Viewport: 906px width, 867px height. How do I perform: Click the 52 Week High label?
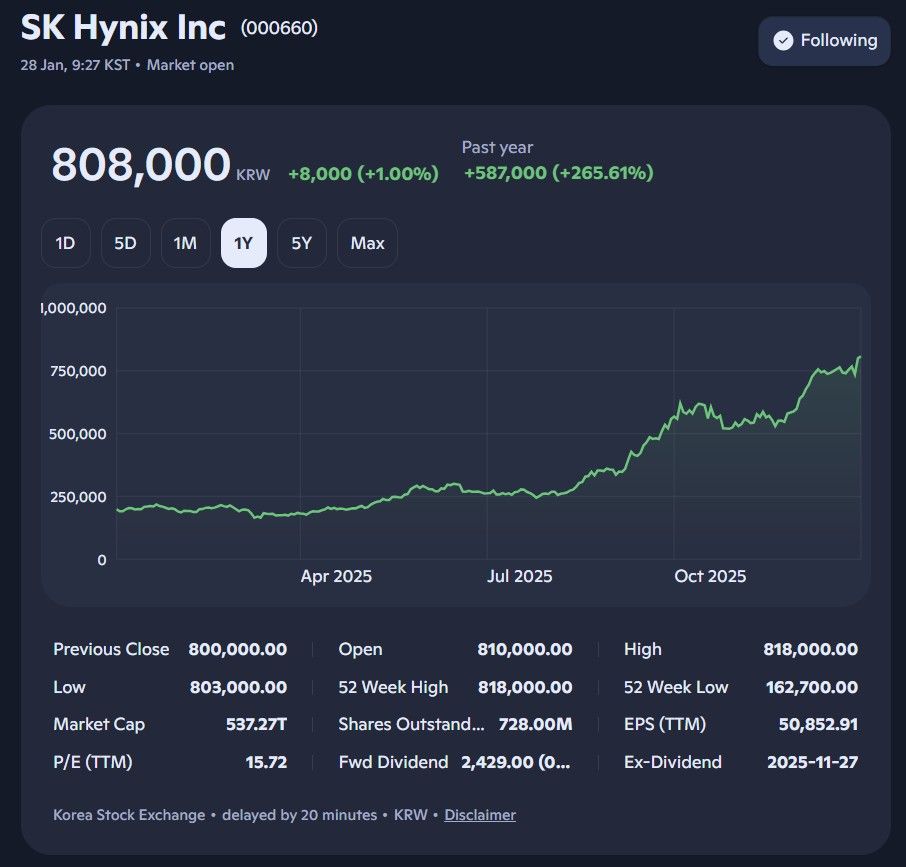click(x=393, y=687)
